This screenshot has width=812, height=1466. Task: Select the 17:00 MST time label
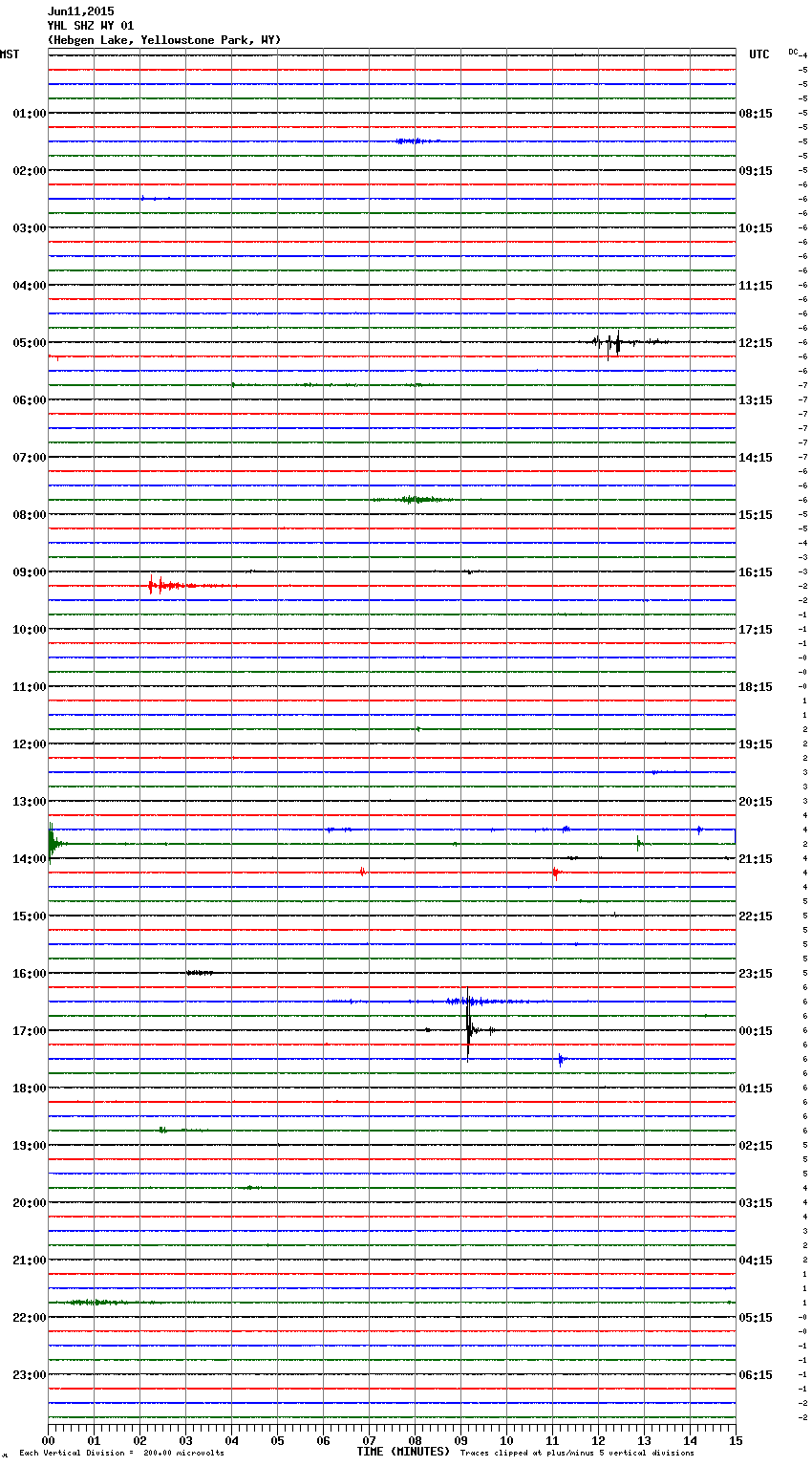pyautogui.click(x=30, y=1031)
